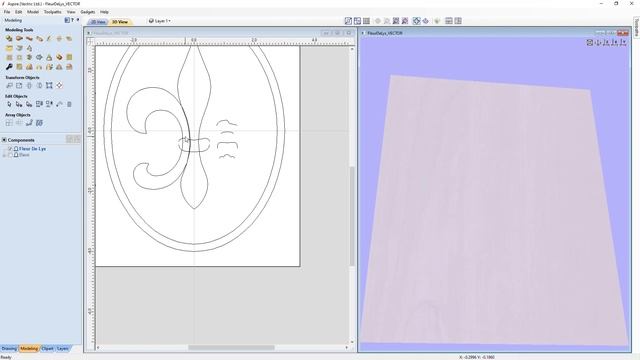Select the Base component name
This screenshot has height=360, width=640.
24,155
